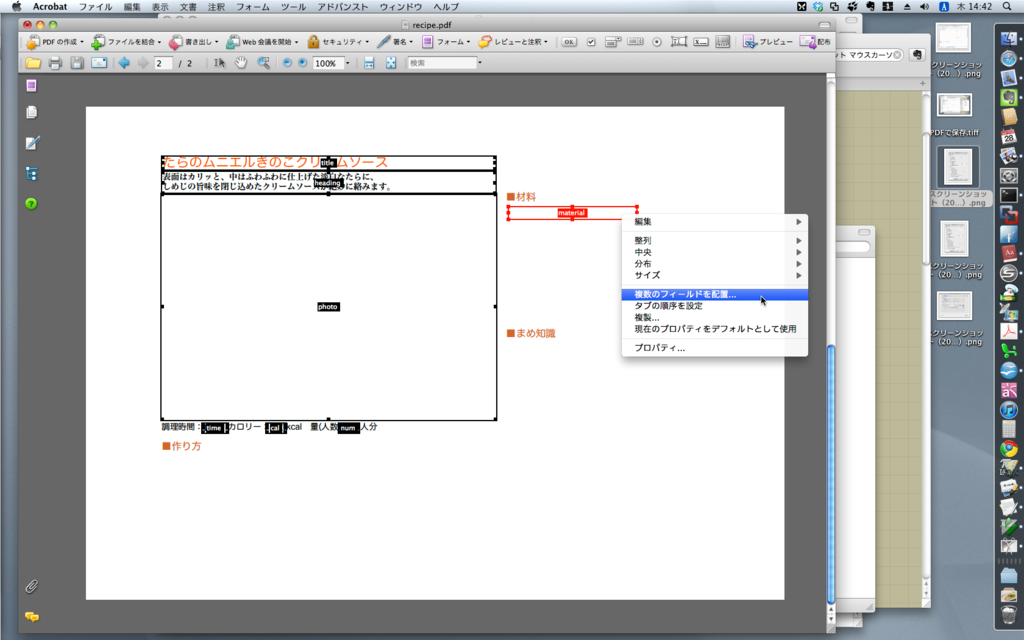Screen dimensions: 1024x640
Task: Open the フォーム toolbar dropdown menu
Action: pos(467,42)
